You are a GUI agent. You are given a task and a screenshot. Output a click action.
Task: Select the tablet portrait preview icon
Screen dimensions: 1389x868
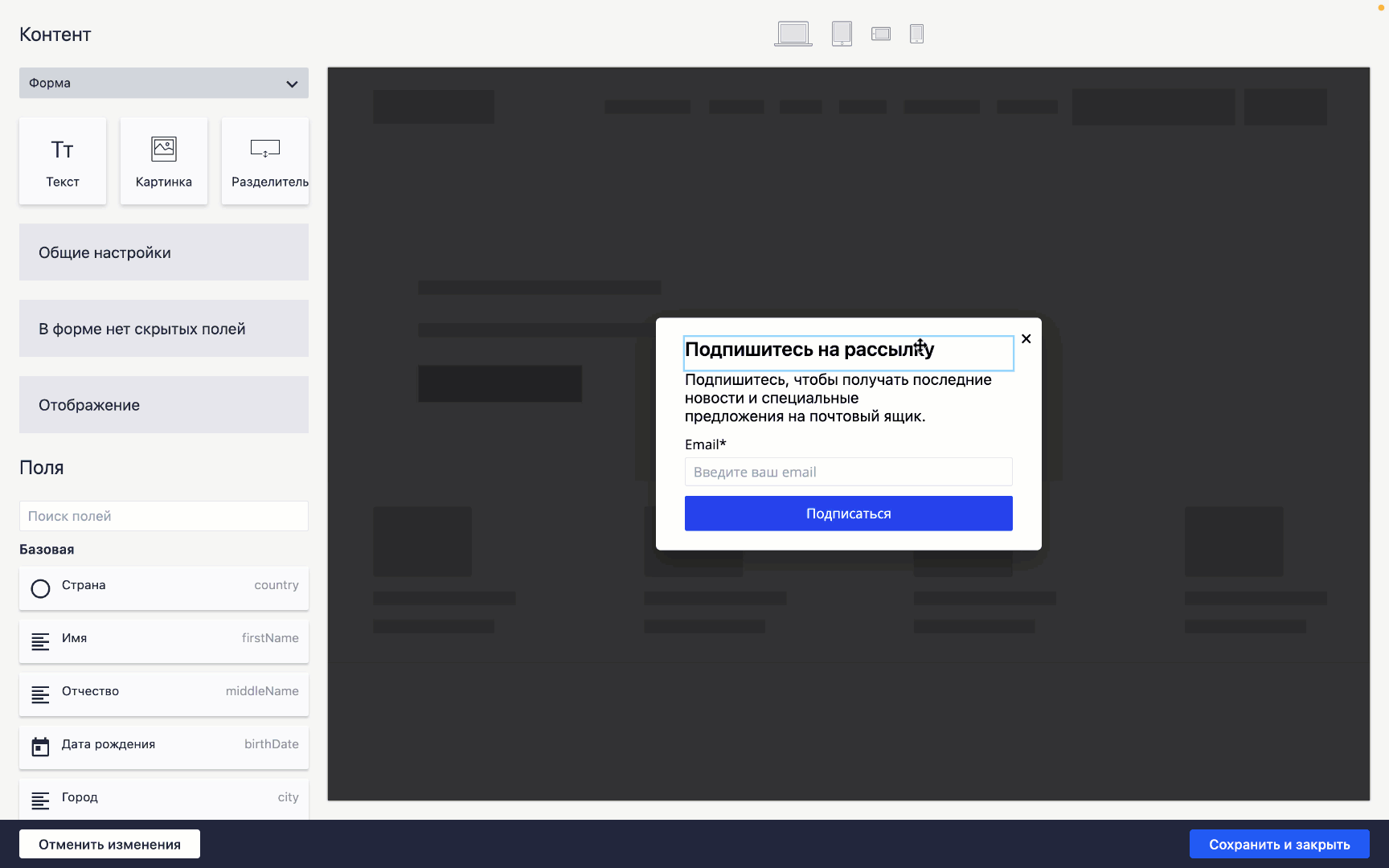click(842, 34)
